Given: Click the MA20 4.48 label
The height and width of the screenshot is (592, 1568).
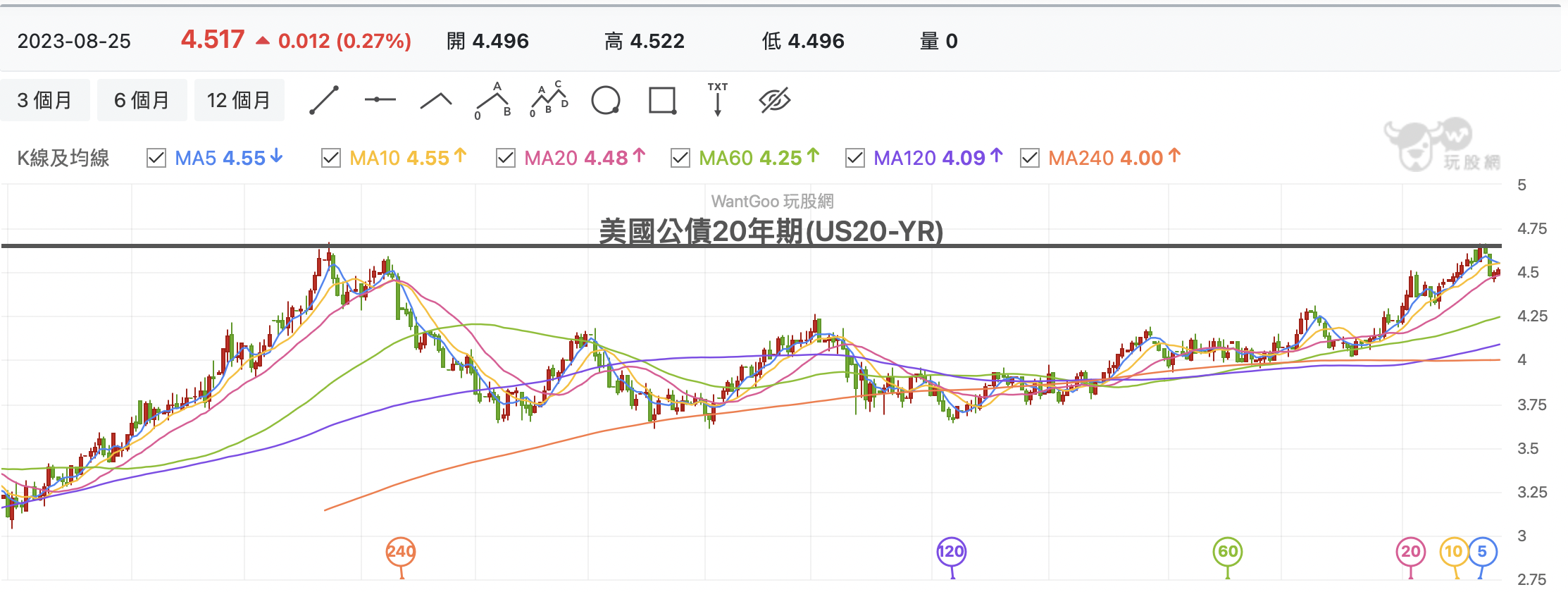Looking at the screenshot, I should point(585,158).
